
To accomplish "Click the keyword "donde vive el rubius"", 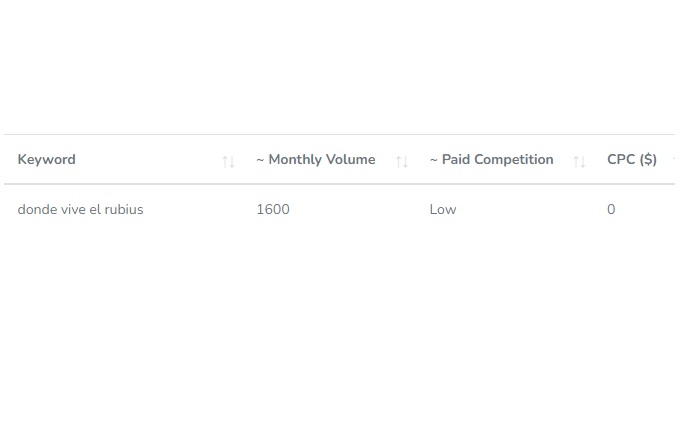I will pos(80,210).
